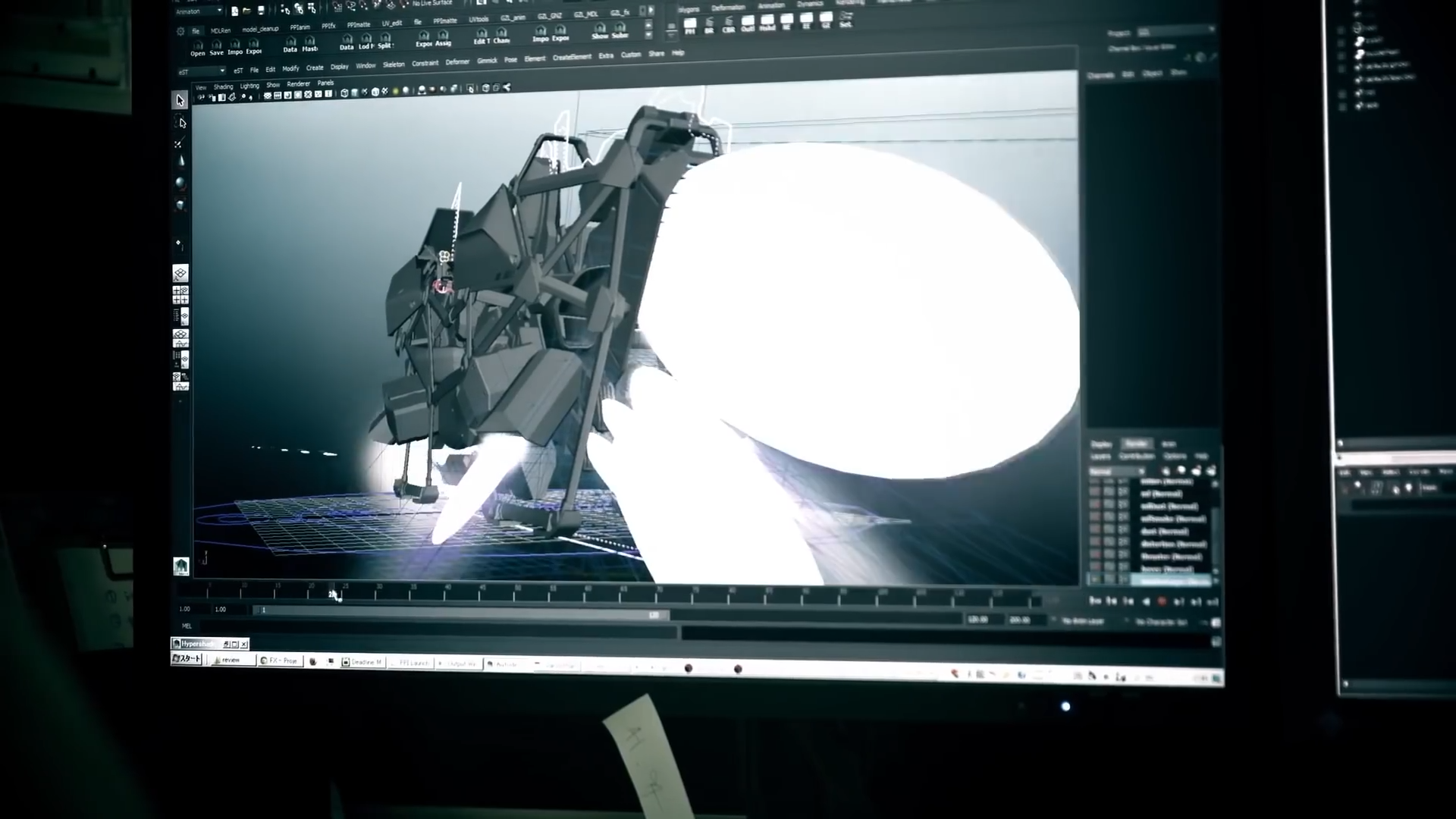Viewport: 1456px width, 819px height.
Task: Open the Create menu
Action: (x=315, y=67)
